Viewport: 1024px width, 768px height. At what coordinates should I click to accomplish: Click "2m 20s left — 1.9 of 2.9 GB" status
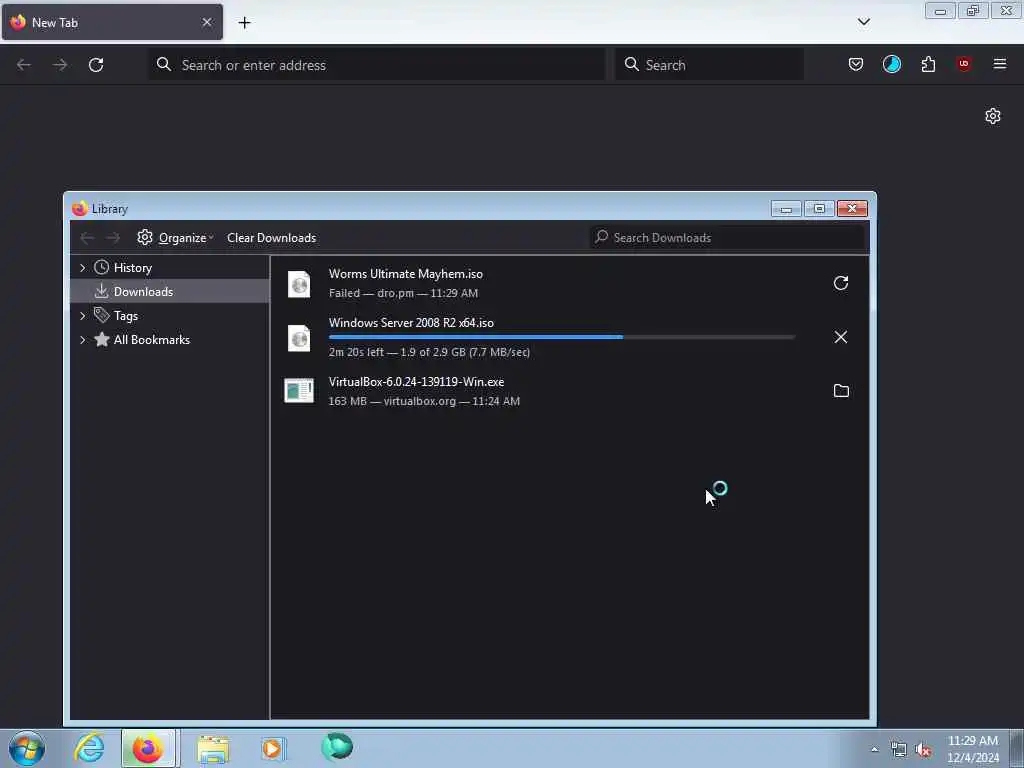pyautogui.click(x=429, y=352)
